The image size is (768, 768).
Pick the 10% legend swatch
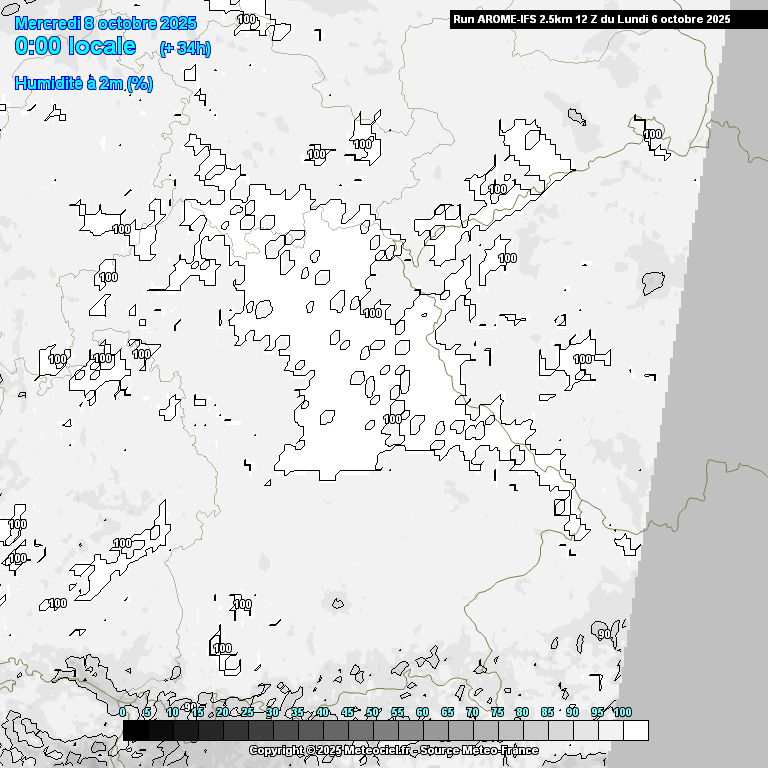pos(185,731)
